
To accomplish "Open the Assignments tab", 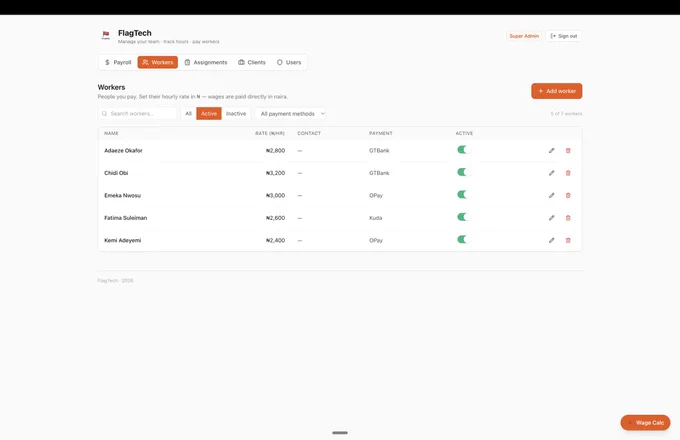I will click(206, 62).
